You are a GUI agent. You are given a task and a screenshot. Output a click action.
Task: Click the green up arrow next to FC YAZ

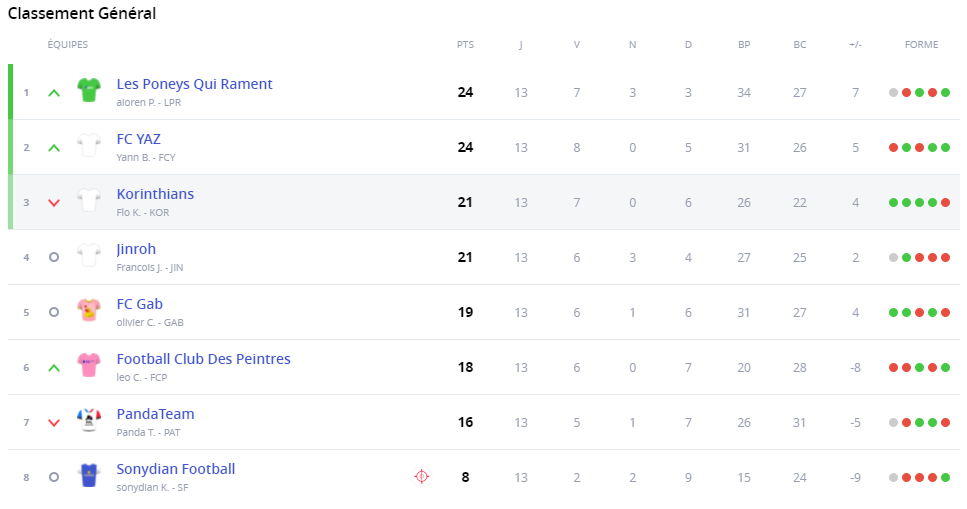pyautogui.click(x=54, y=147)
